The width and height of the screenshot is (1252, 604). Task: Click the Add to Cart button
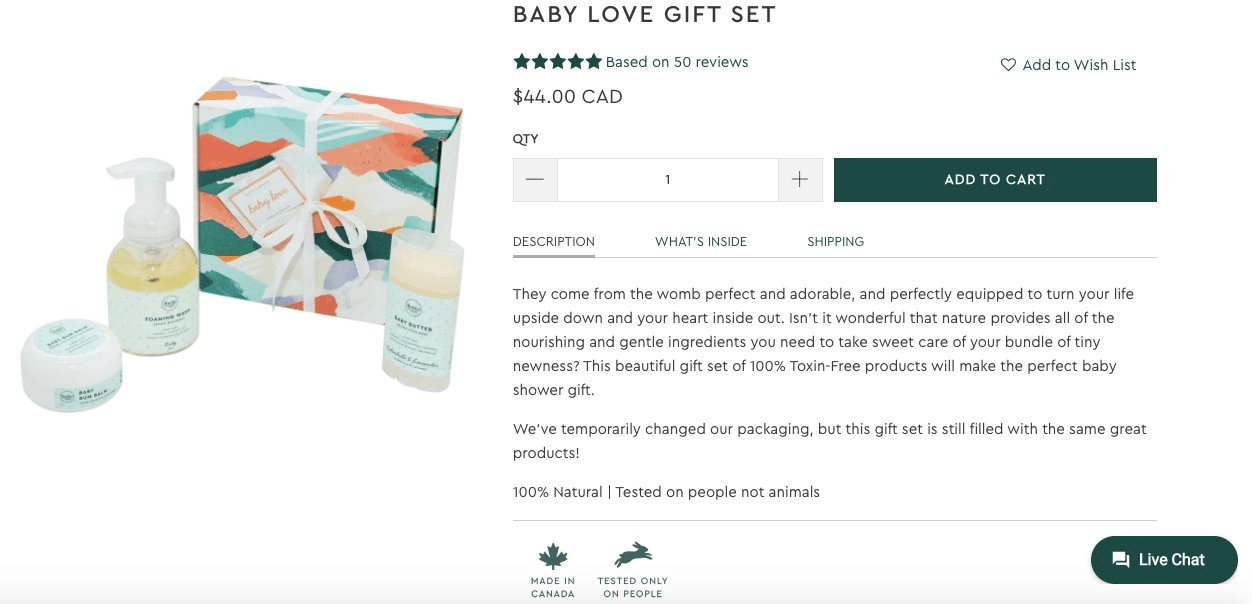tap(994, 179)
